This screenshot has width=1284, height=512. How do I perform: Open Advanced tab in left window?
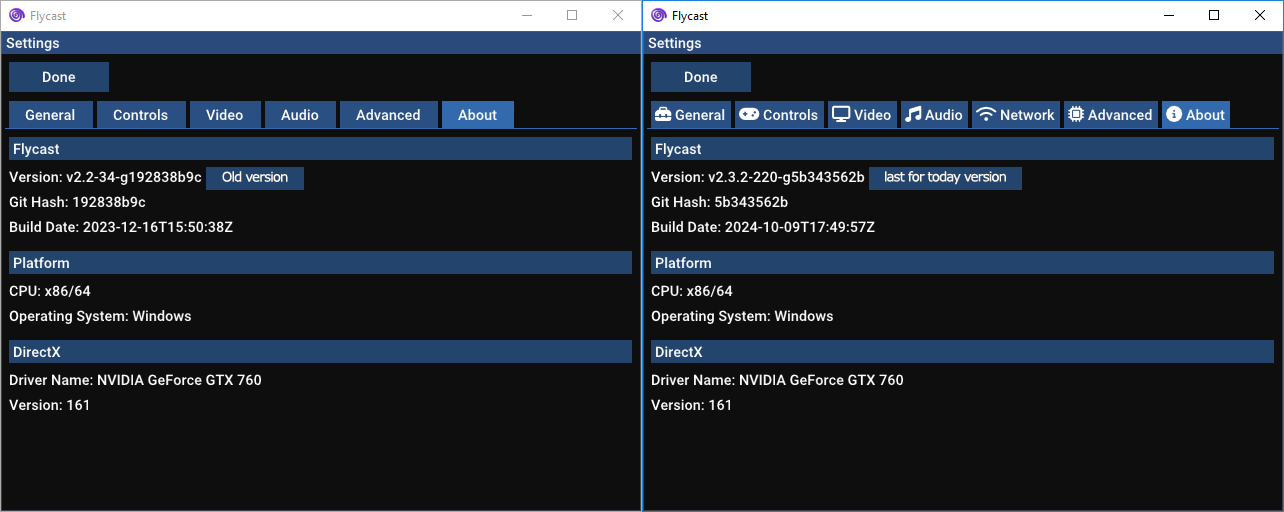pyautogui.click(x=388, y=115)
